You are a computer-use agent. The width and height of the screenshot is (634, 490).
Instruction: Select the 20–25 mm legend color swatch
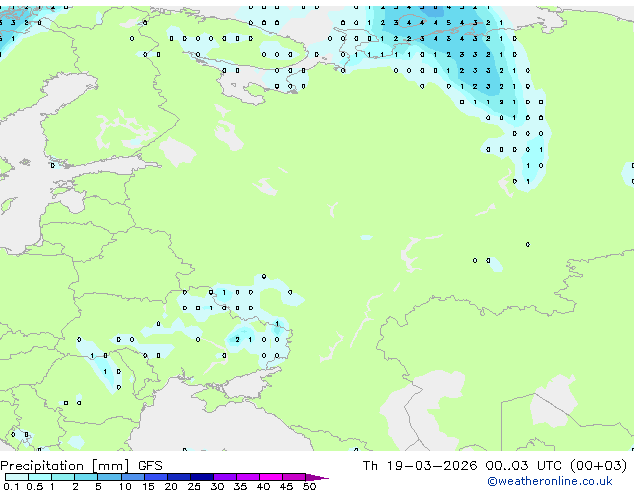179,477
